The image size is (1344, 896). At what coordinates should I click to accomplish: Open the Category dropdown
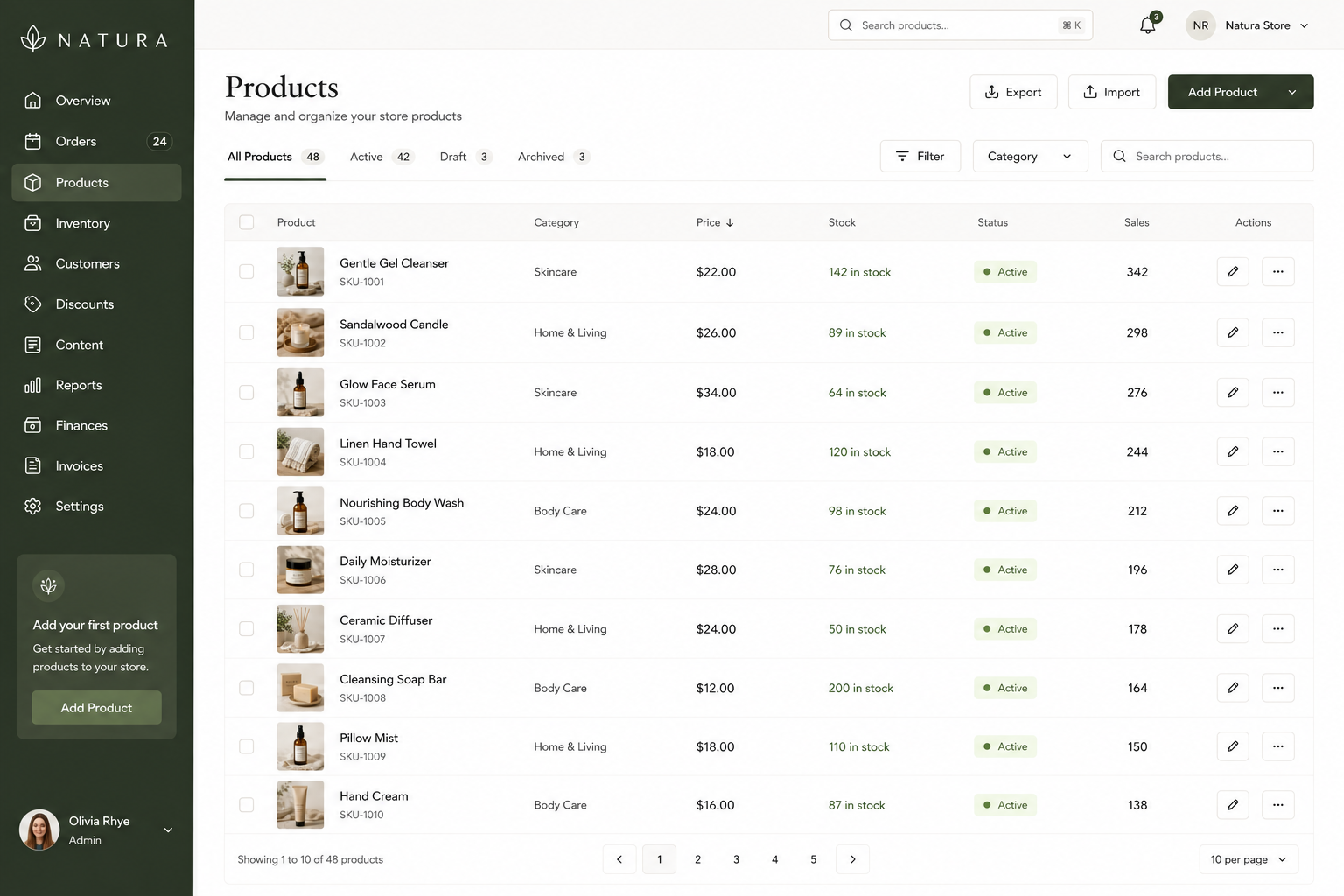(1030, 156)
